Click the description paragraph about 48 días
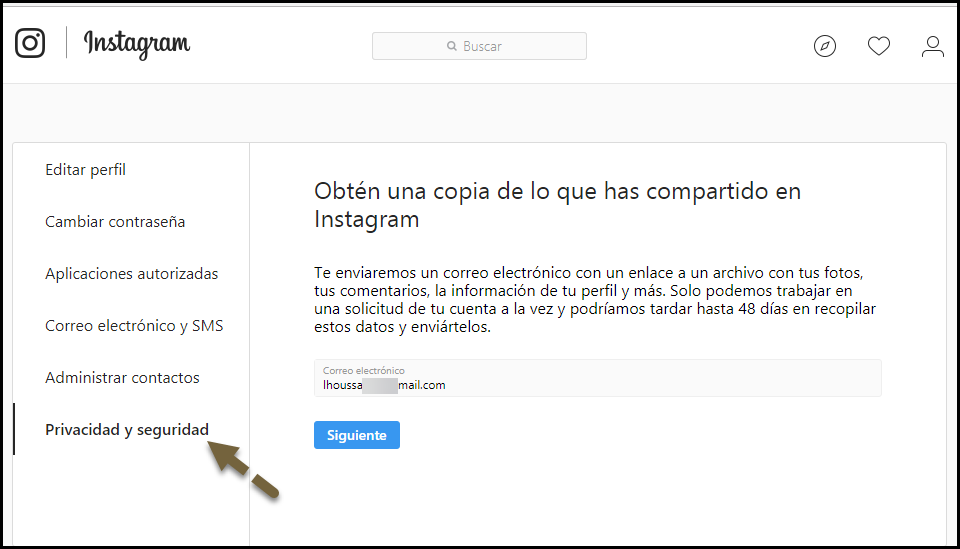This screenshot has height=549, width=960. (595, 300)
